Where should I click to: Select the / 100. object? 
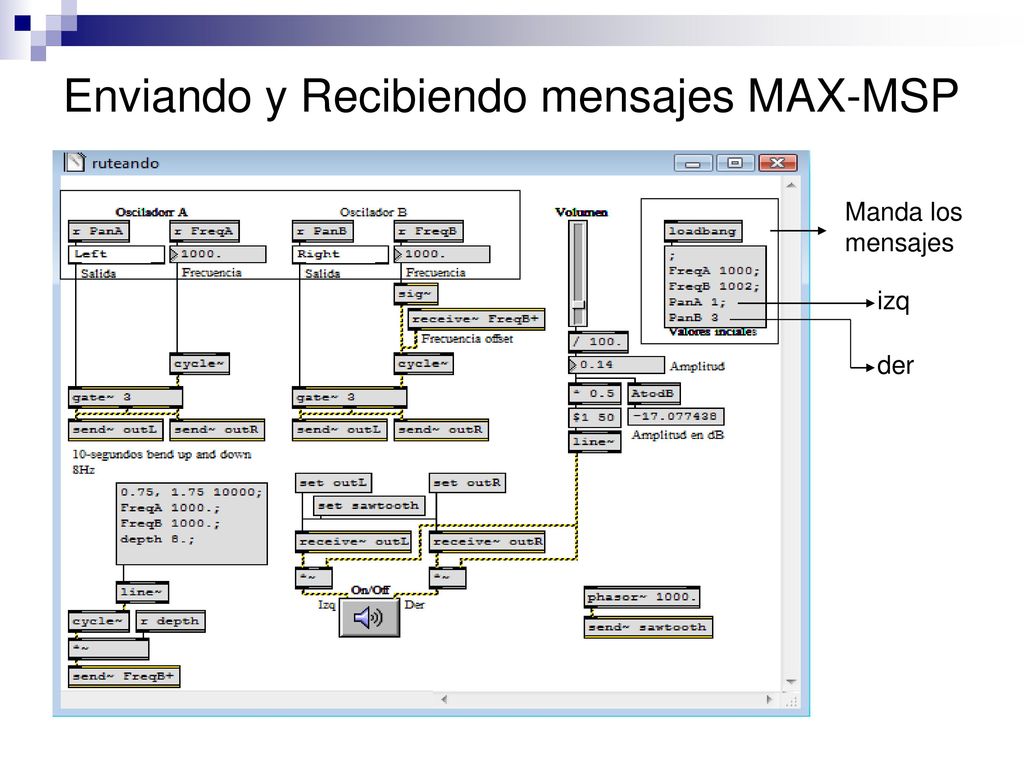(598, 342)
